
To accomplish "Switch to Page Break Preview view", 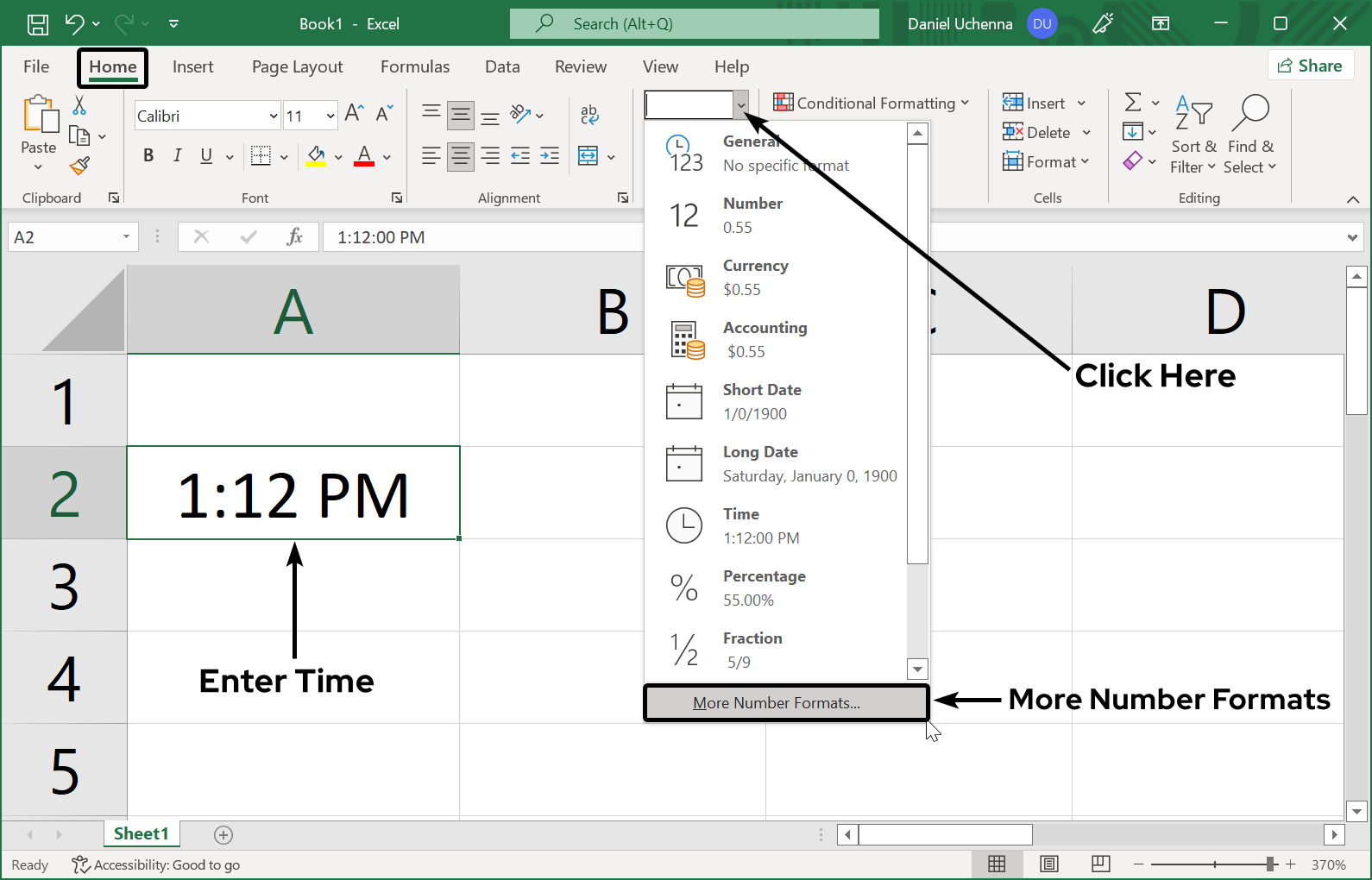I will tap(1100, 864).
